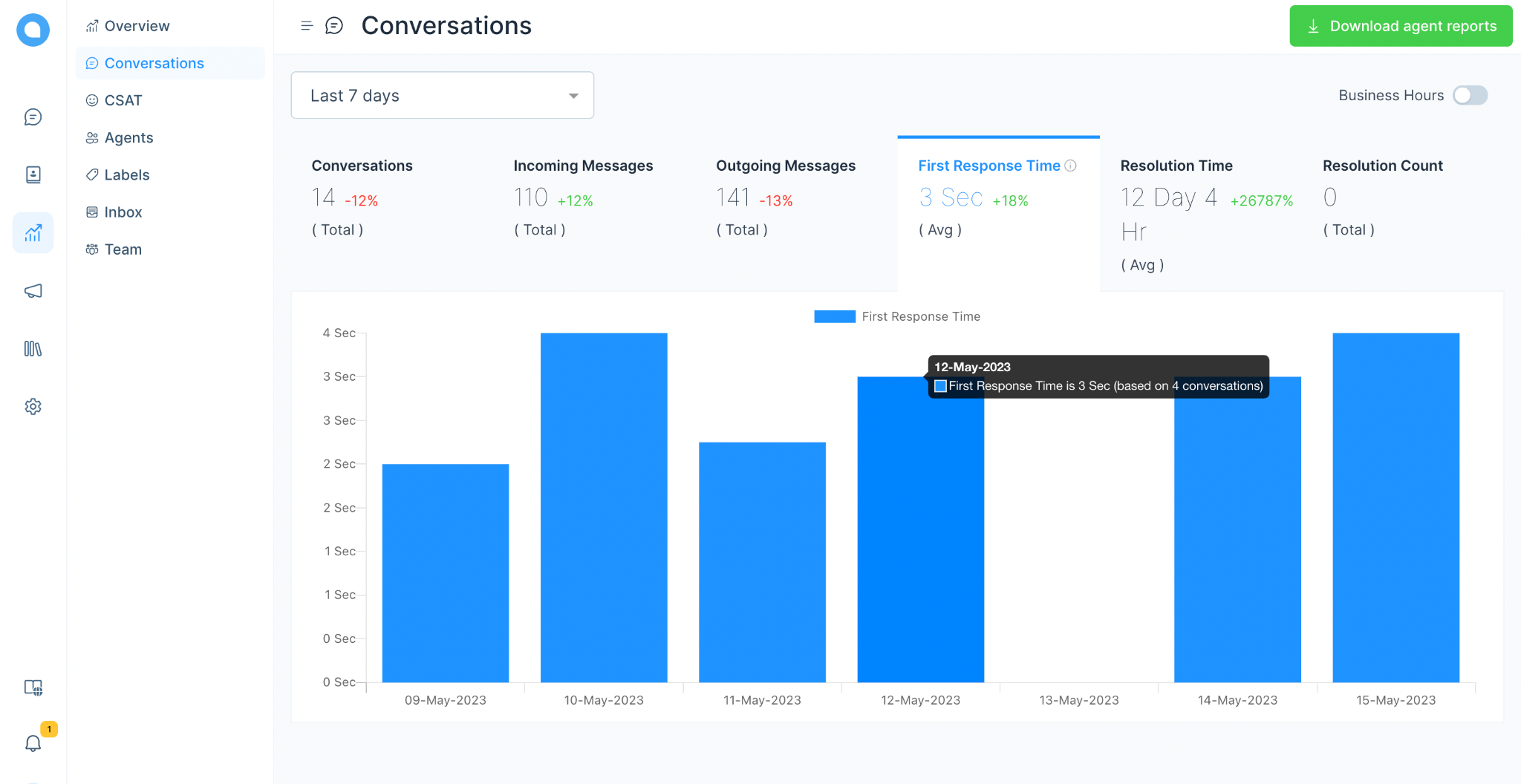Click the download arrow icon in green button
The width and height of the screenshot is (1521, 784).
click(x=1313, y=26)
